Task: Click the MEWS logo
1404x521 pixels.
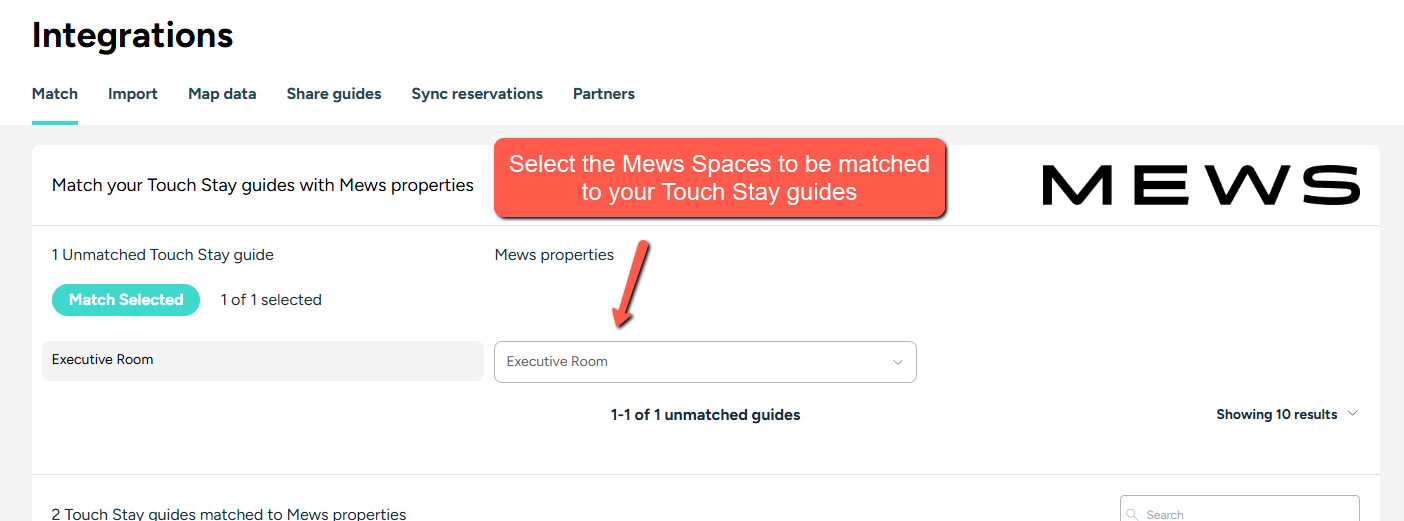Action: [1201, 186]
